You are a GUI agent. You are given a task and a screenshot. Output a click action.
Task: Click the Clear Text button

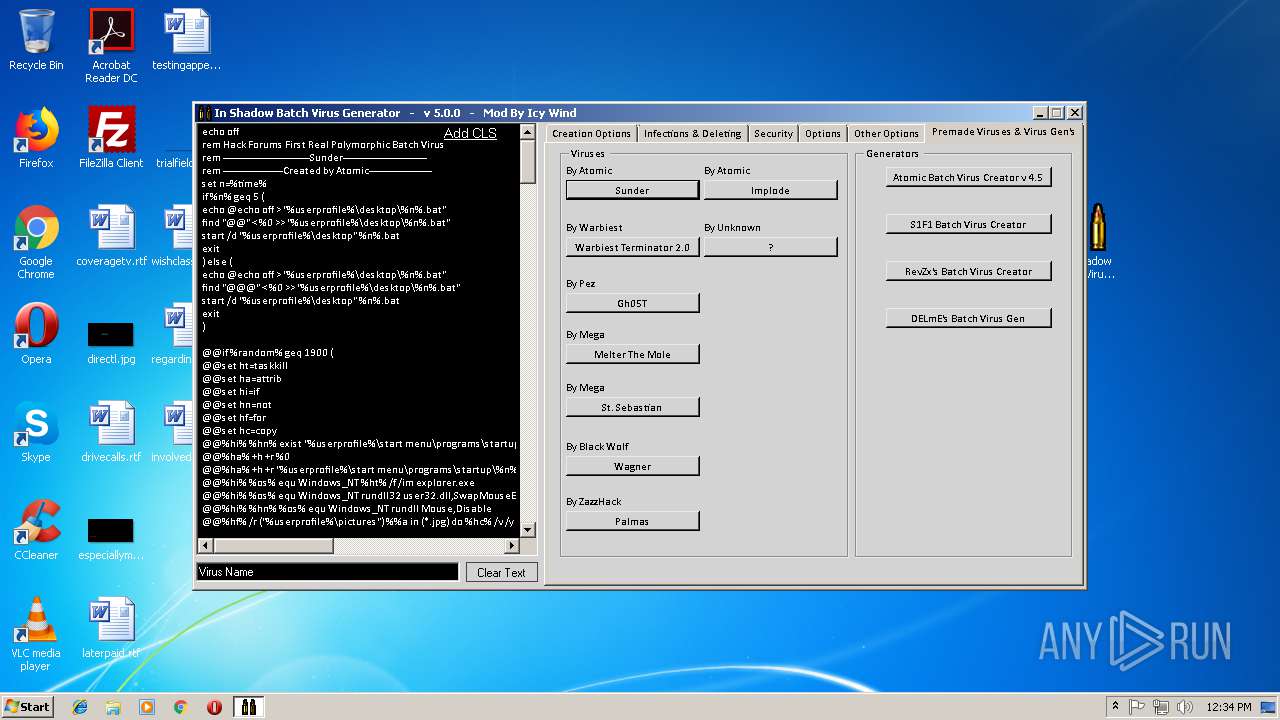tap(501, 572)
